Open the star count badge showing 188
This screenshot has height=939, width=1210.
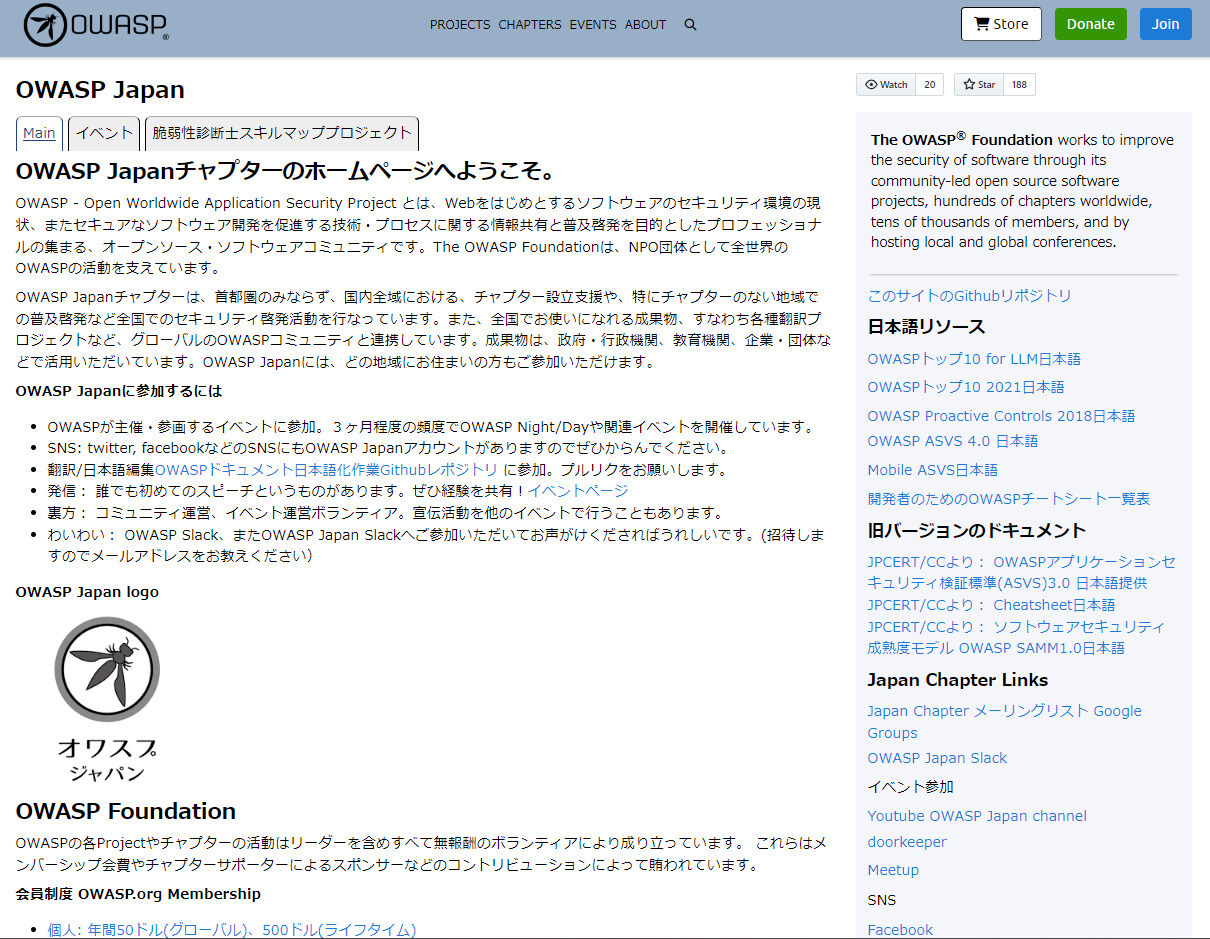coord(1019,84)
